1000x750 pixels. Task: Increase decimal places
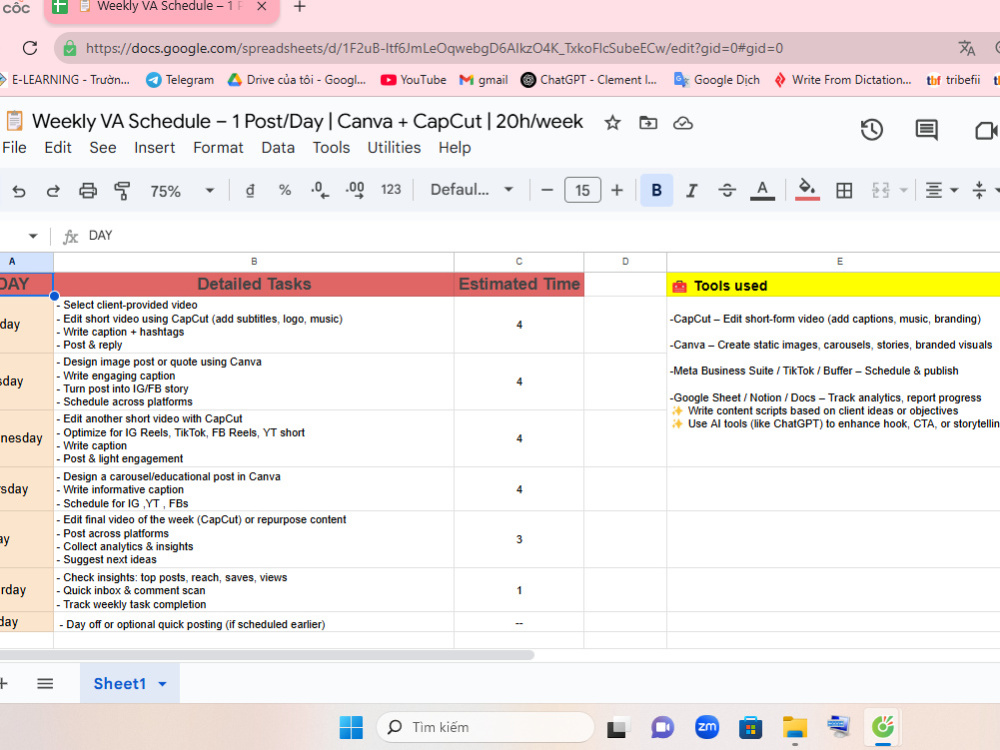(x=355, y=190)
